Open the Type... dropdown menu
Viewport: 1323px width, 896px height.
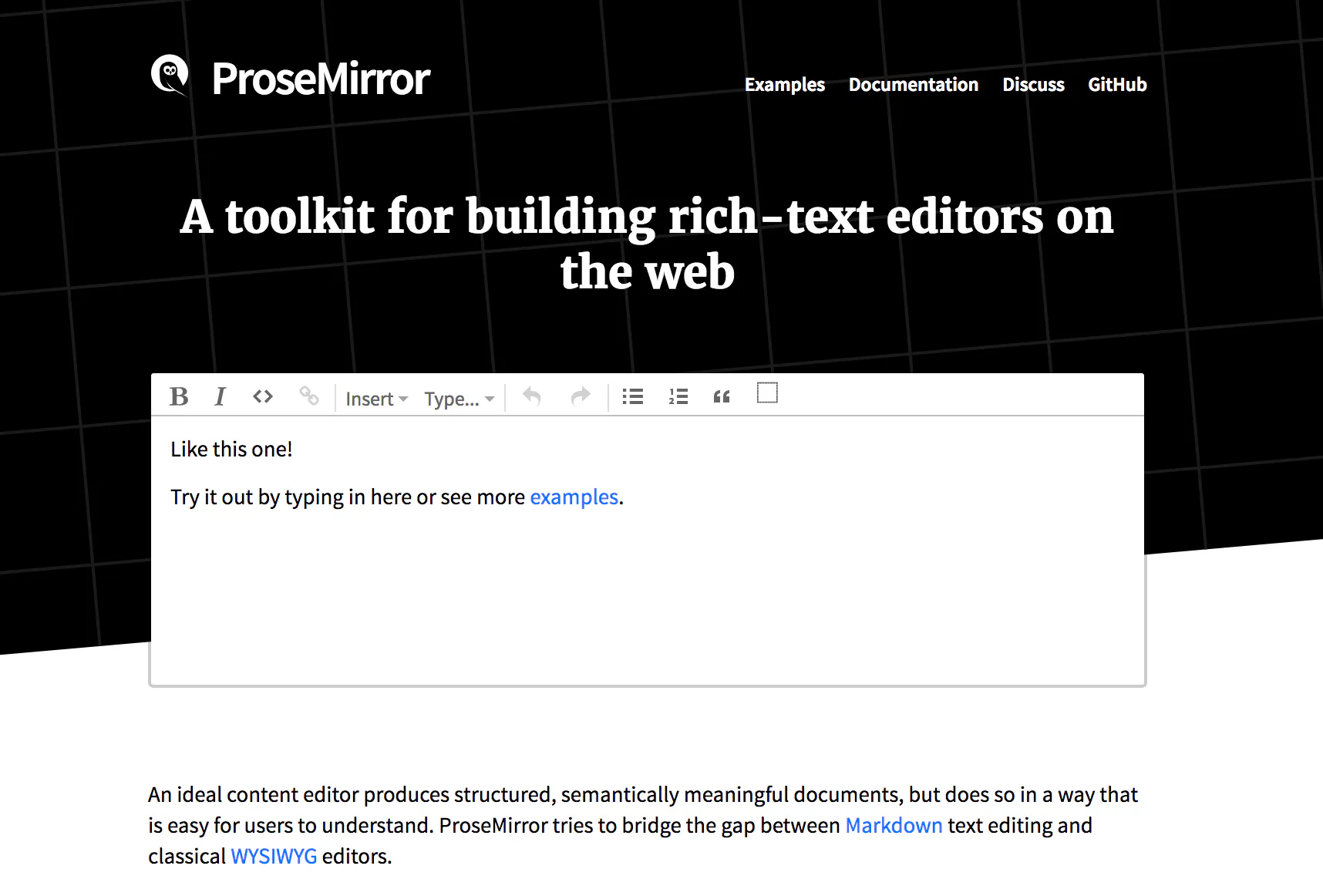coord(459,399)
